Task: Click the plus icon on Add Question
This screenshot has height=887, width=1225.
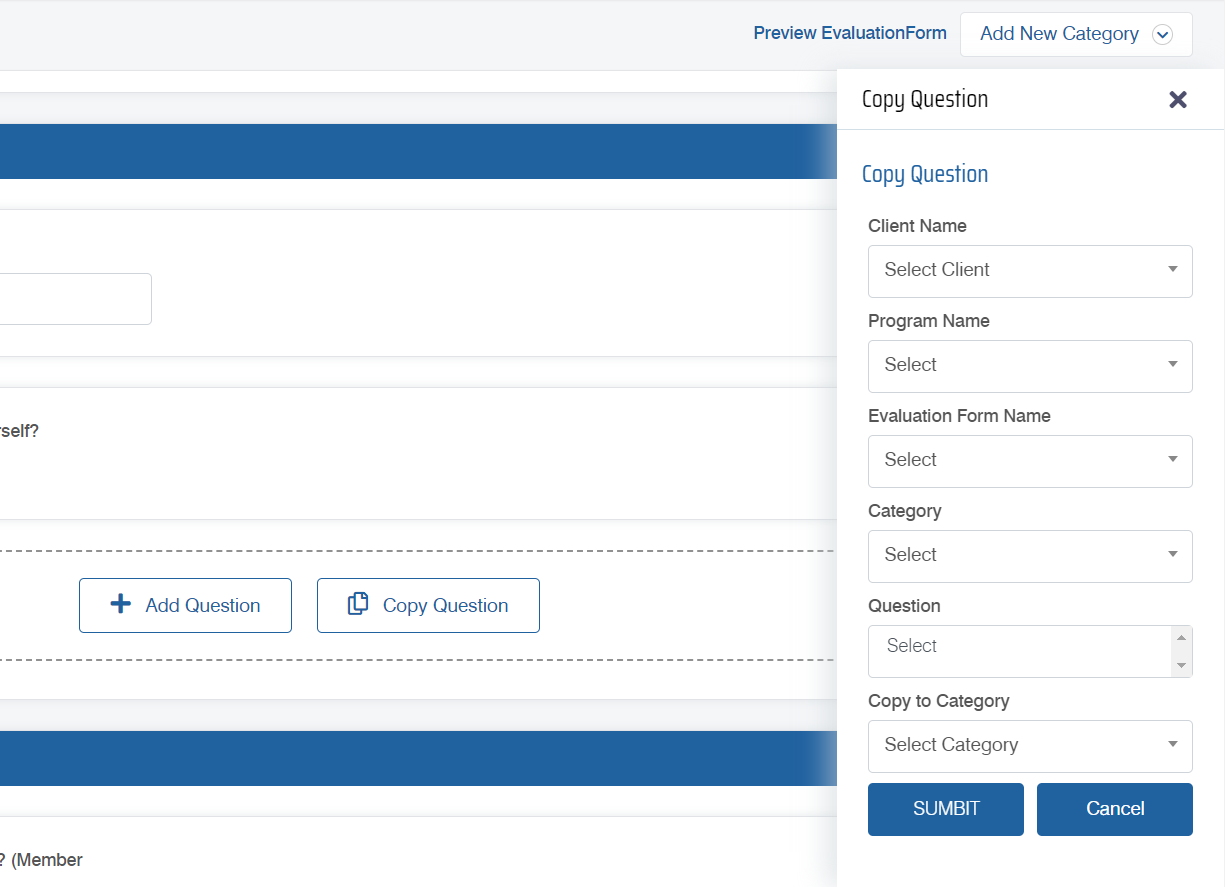Action: click(x=120, y=604)
